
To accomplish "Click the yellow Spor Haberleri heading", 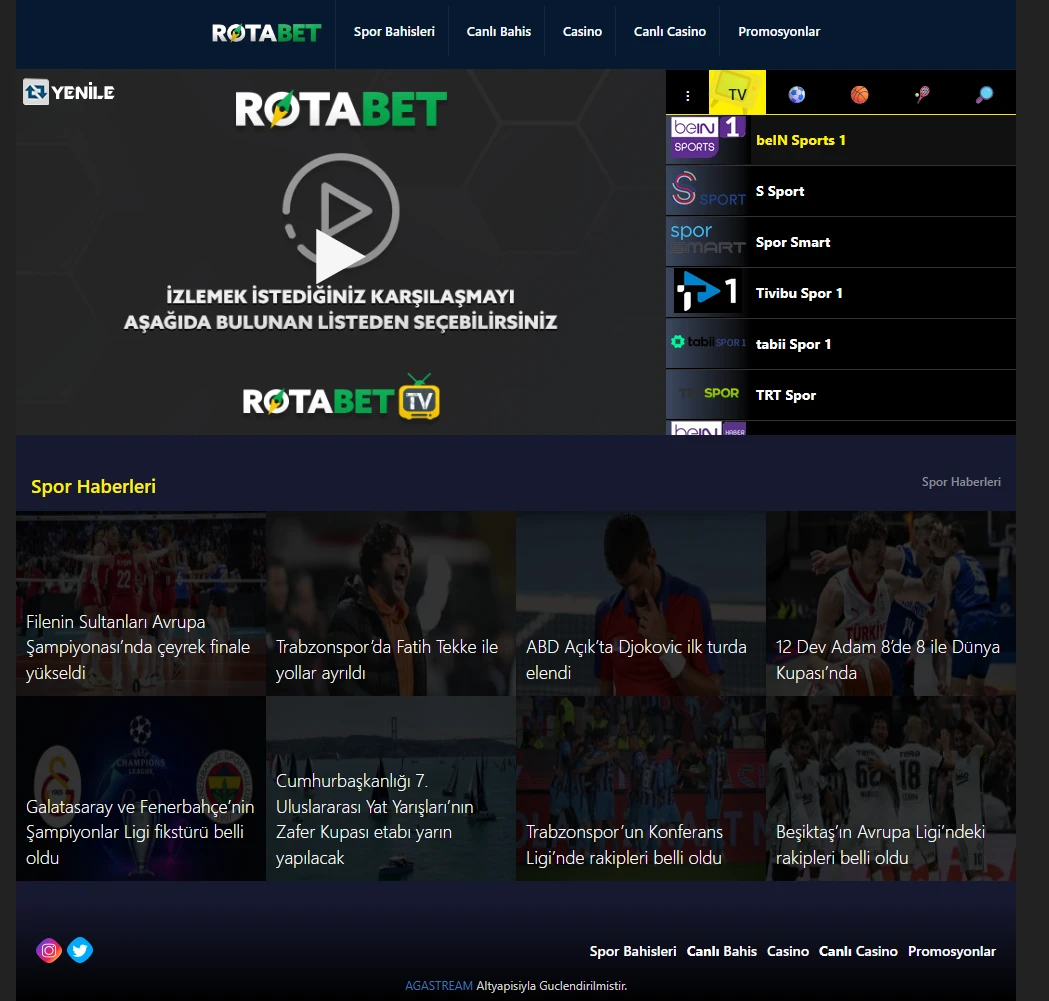I will tap(93, 486).
